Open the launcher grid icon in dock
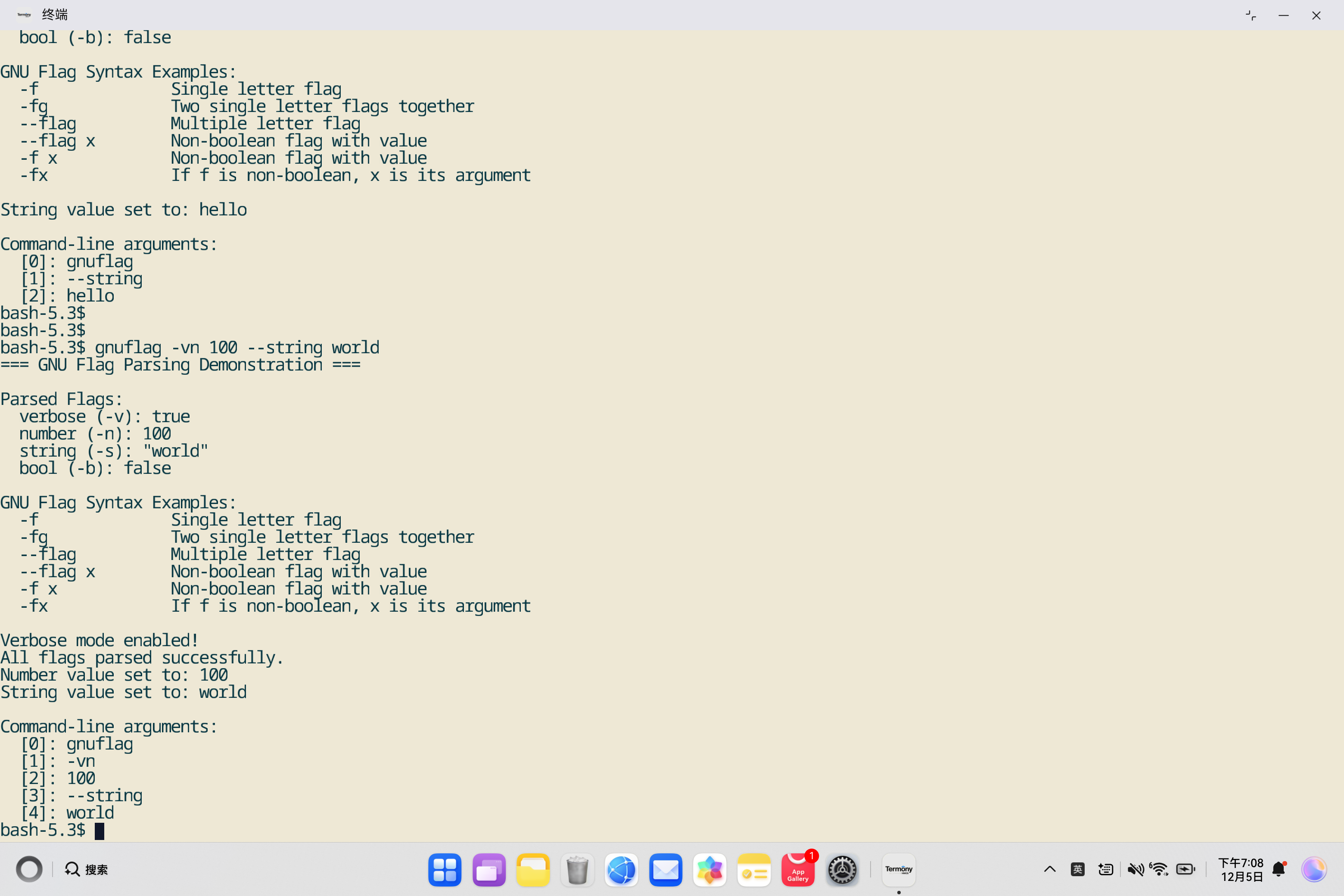 [445, 870]
